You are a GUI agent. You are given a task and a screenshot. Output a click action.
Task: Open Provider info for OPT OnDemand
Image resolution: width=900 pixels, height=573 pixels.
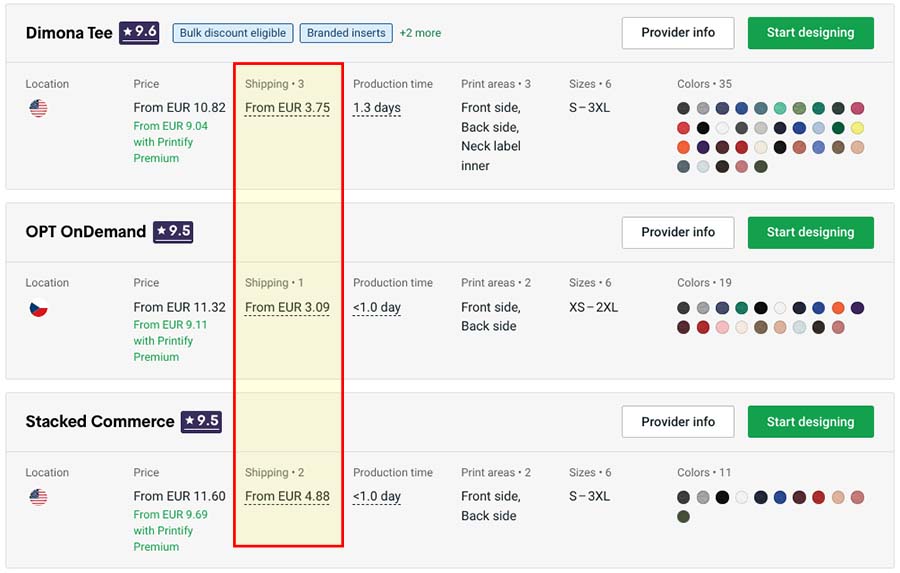[678, 232]
